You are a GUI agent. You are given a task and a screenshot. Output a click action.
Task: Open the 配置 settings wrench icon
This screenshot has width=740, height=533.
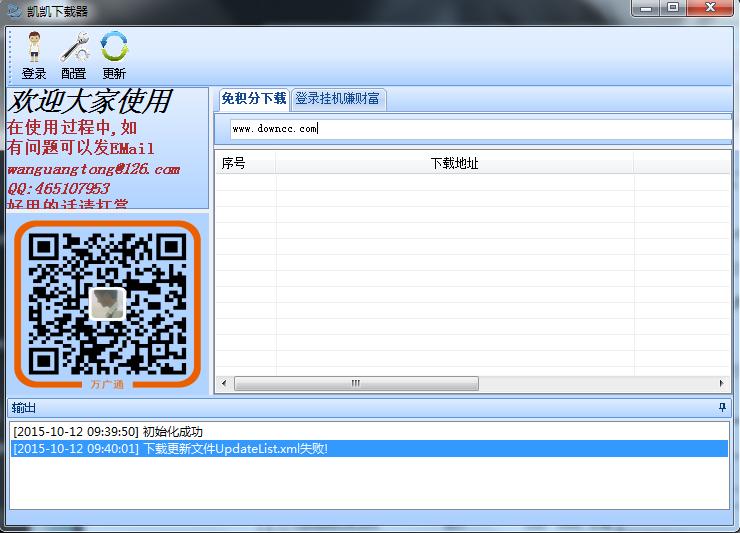(x=74, y=55)
